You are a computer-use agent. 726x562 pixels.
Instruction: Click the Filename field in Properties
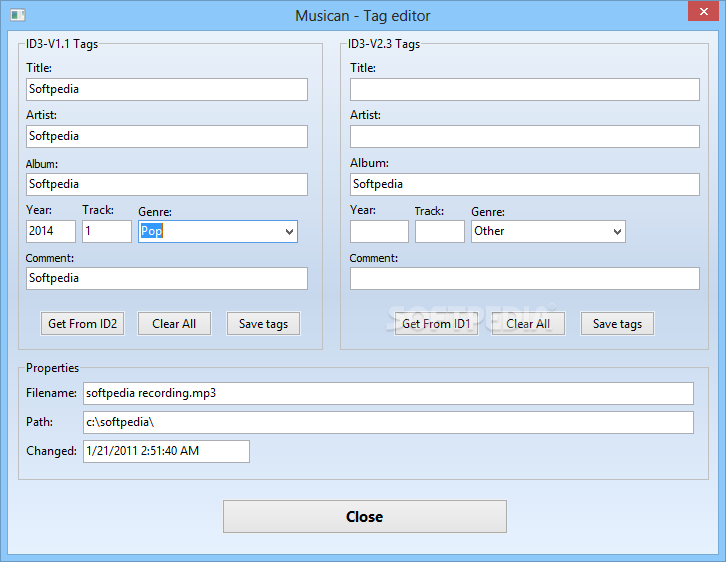pyautogui.click(x=388, y=393)
